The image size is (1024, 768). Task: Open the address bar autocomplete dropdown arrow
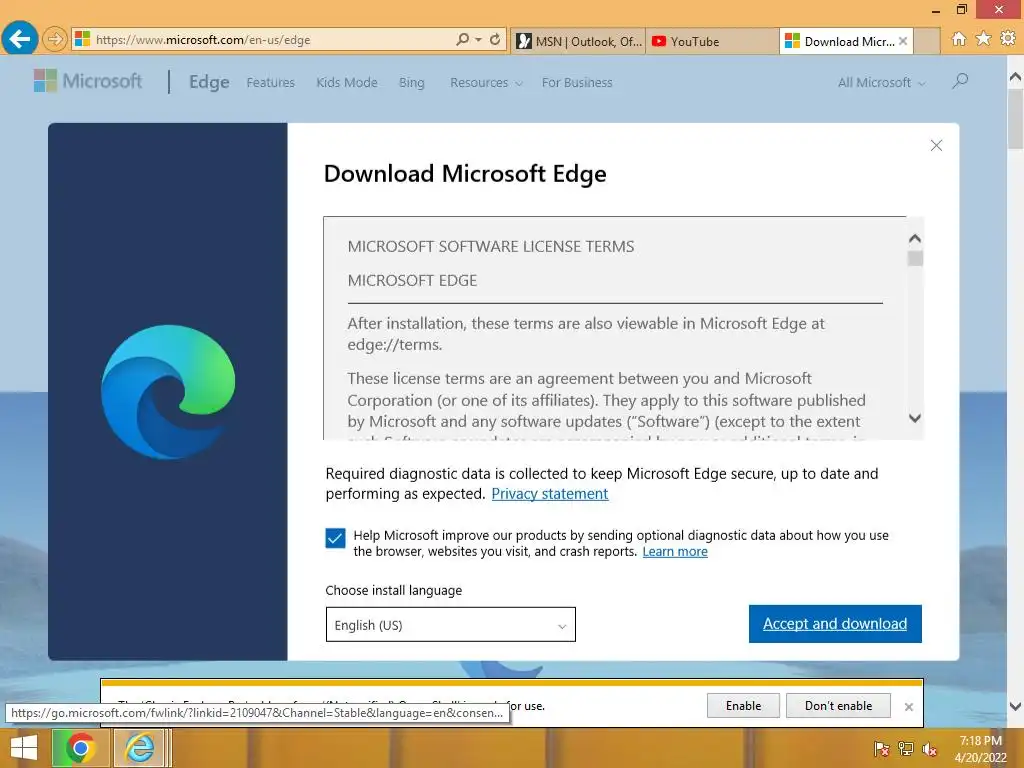(479, 39)
